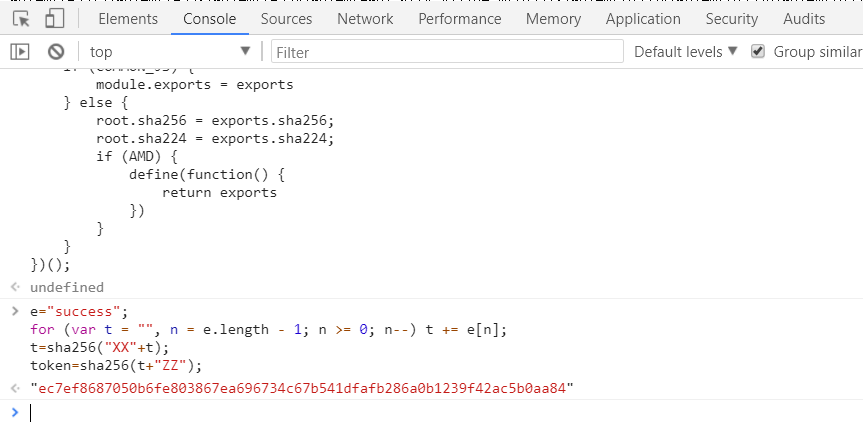
Task: Switch to the Performance tab
Action: (x=461, y=19)
